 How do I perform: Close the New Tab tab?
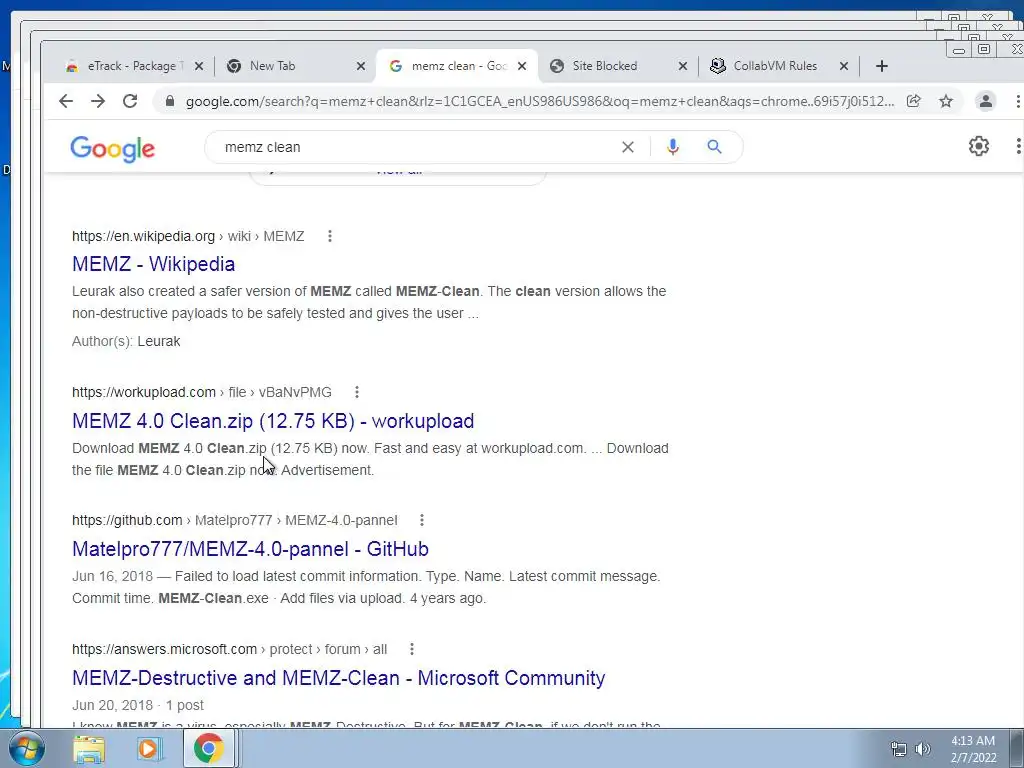coord(361,66)
